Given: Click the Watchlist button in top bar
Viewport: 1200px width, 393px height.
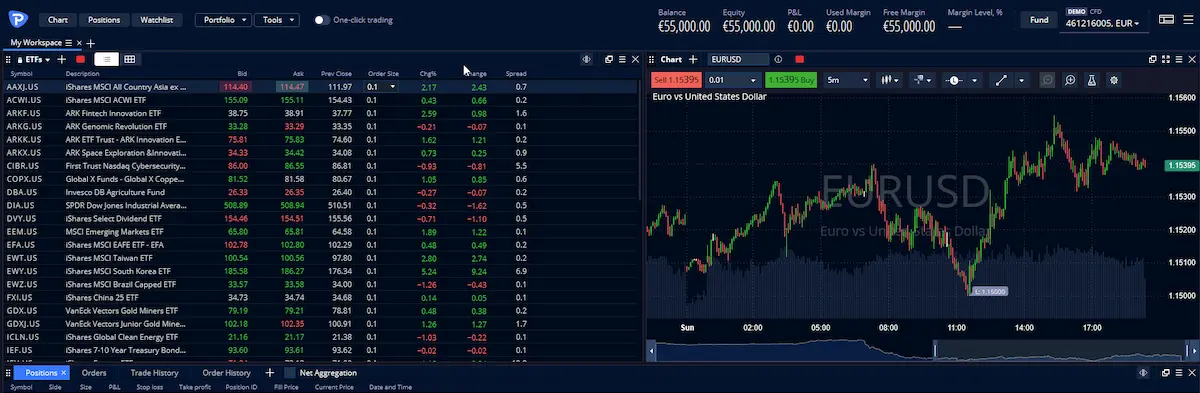Looking at the screenshot, I should 156,19.
